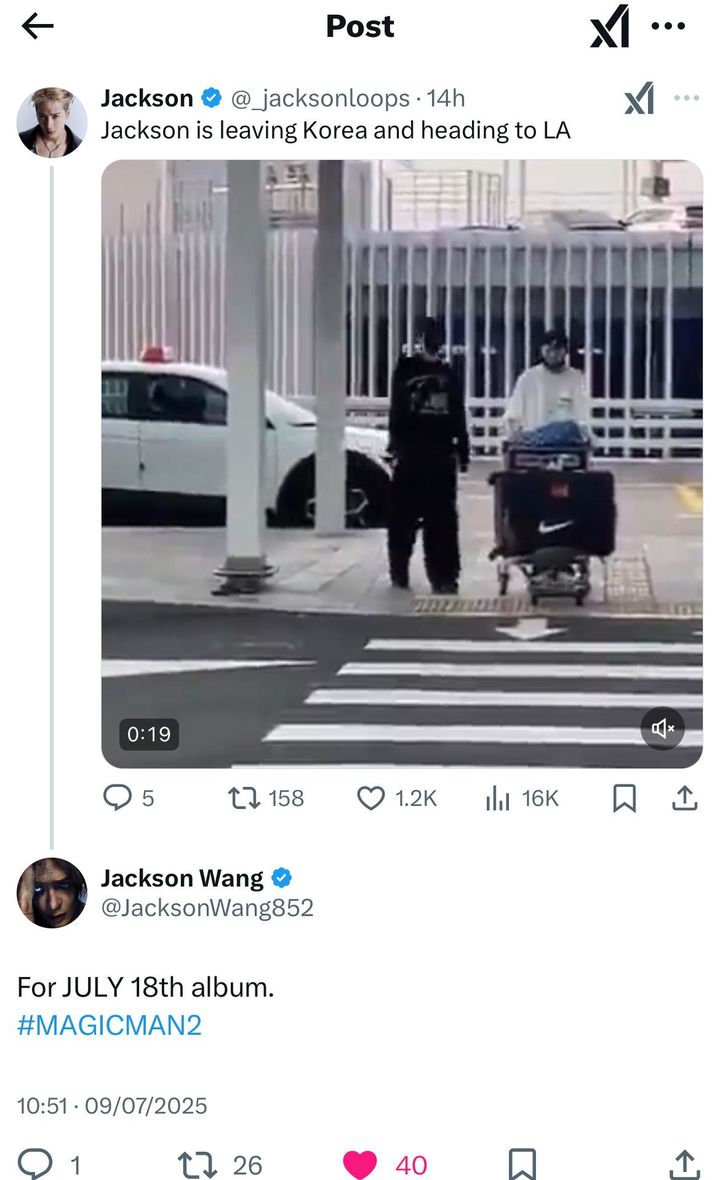Go back using the left arrow
This screenshot has width=720, height=1180.
tap(38, 26)
